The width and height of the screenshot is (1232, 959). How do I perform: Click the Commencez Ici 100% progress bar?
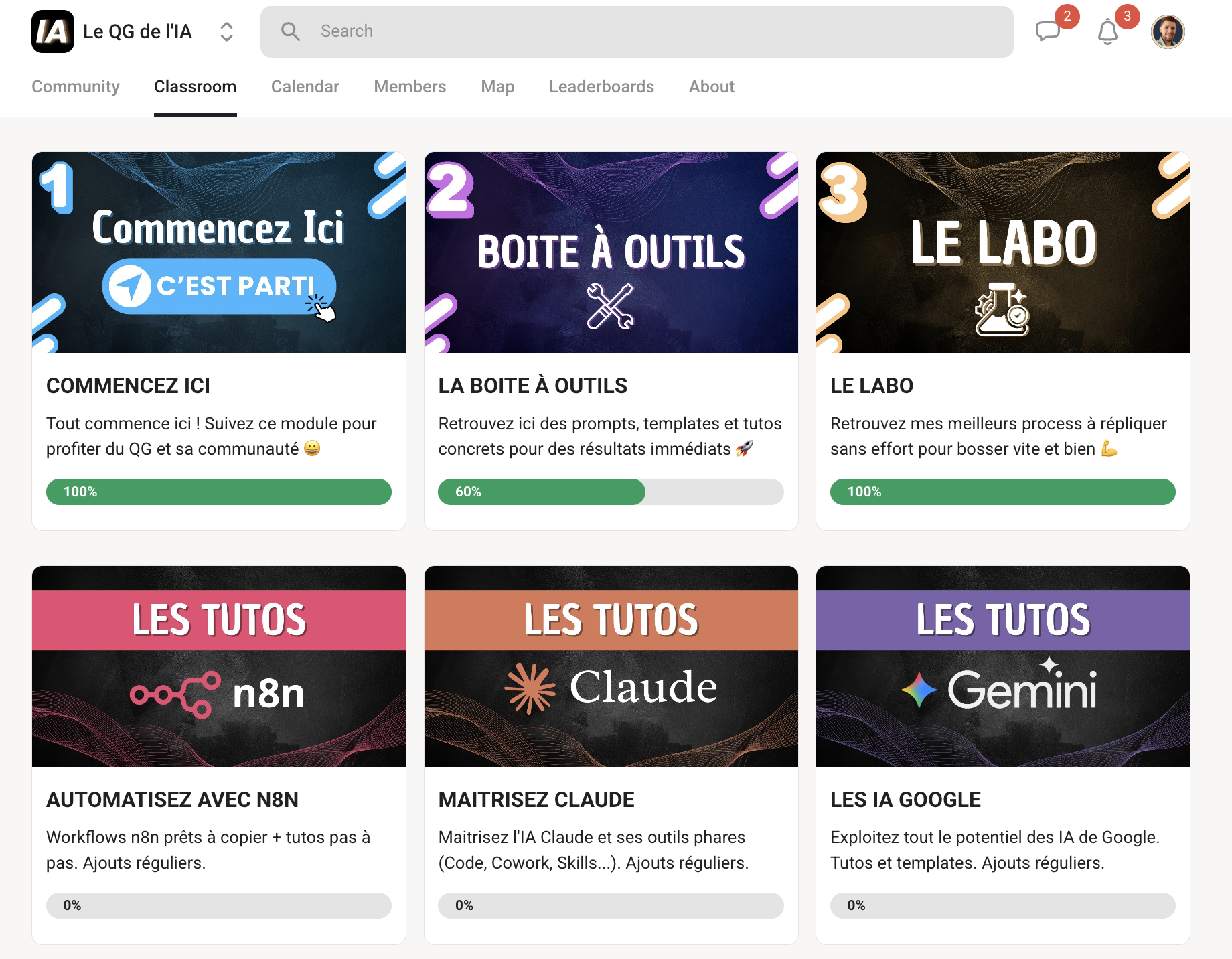pos(219,492)
